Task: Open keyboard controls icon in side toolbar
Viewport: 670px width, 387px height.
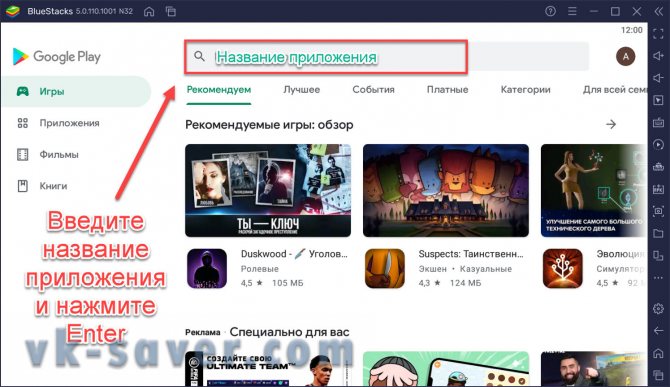Action: pyautogui.click(x=658, y=123)
